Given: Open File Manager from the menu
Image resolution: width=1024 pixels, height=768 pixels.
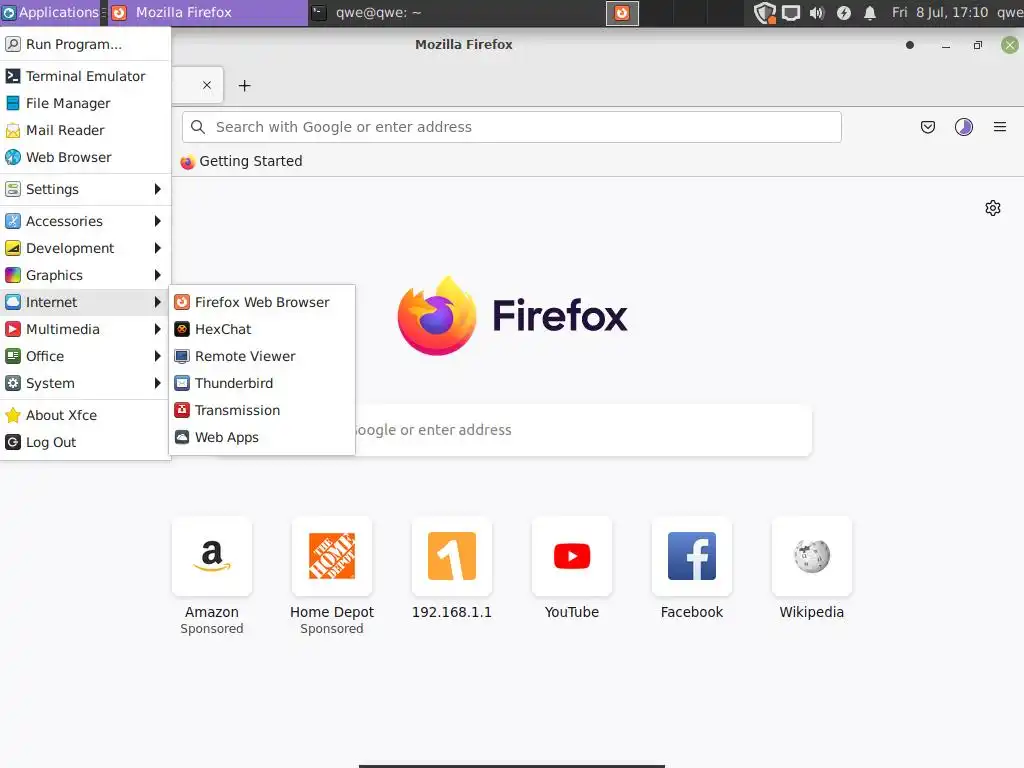Looking at the screenshot, I should point(85,103).
